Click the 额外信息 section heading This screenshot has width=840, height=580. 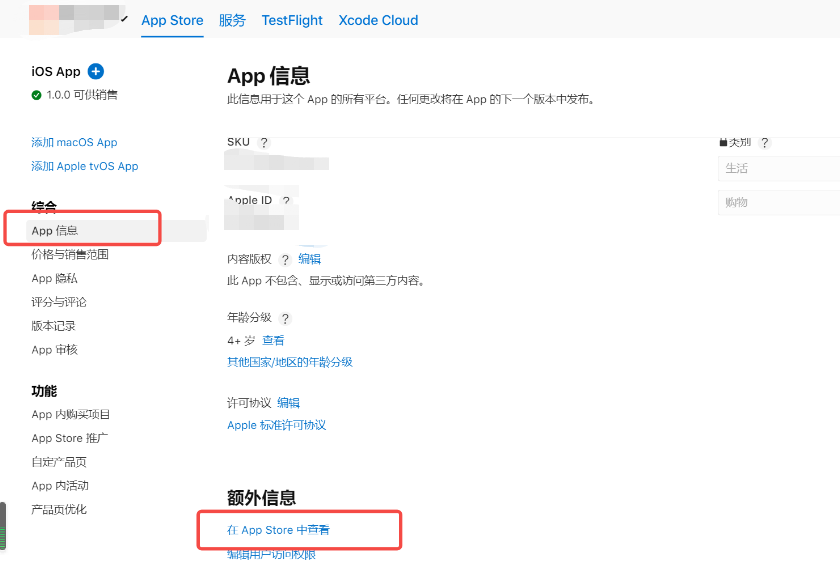tap(261, 498)
